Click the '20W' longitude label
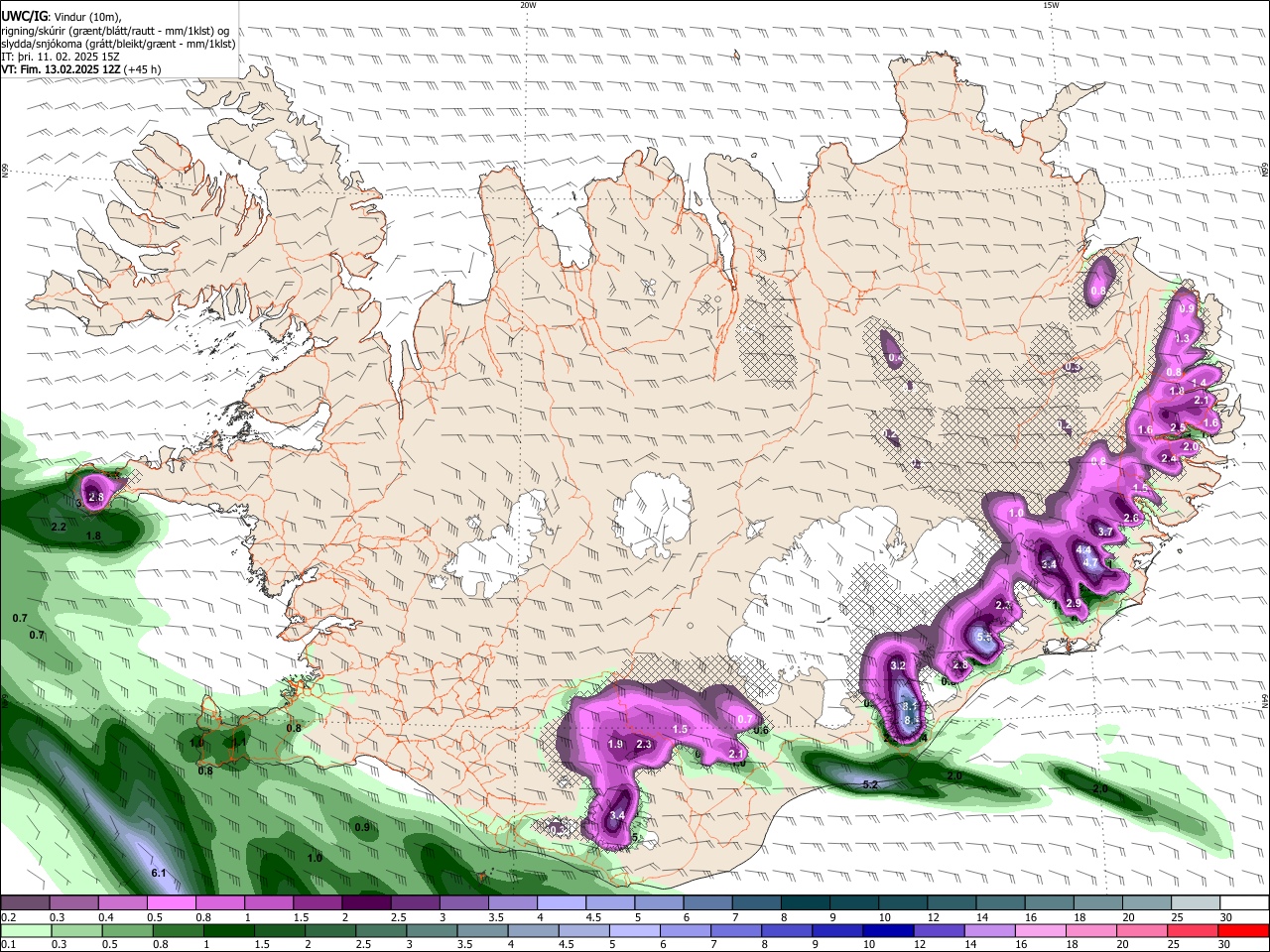This screenshot has height=952, width=1270. coord(528,5)
